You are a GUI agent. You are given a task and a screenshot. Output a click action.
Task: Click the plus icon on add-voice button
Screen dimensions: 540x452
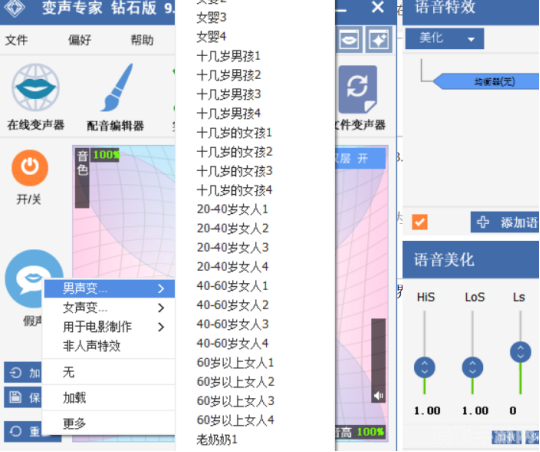coord(483,222)
